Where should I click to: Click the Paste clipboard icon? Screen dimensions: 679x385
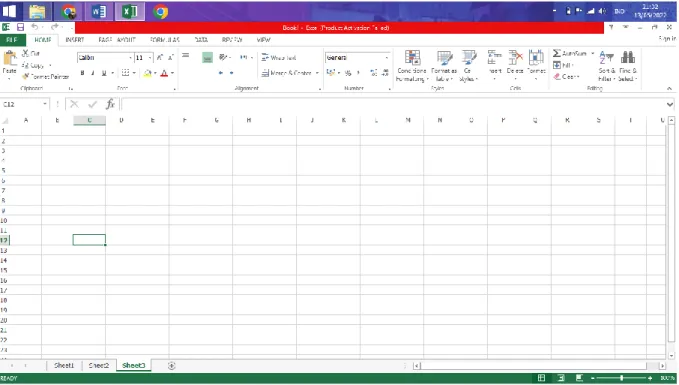coord(10,58)
